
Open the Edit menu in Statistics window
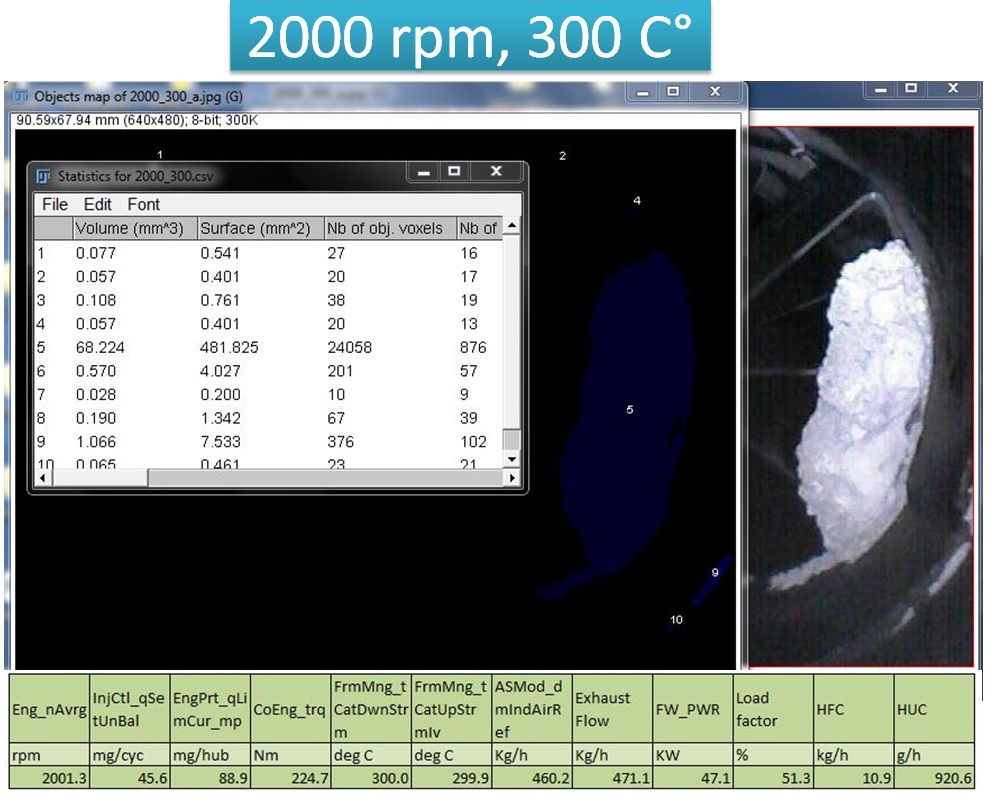point(97,204)
